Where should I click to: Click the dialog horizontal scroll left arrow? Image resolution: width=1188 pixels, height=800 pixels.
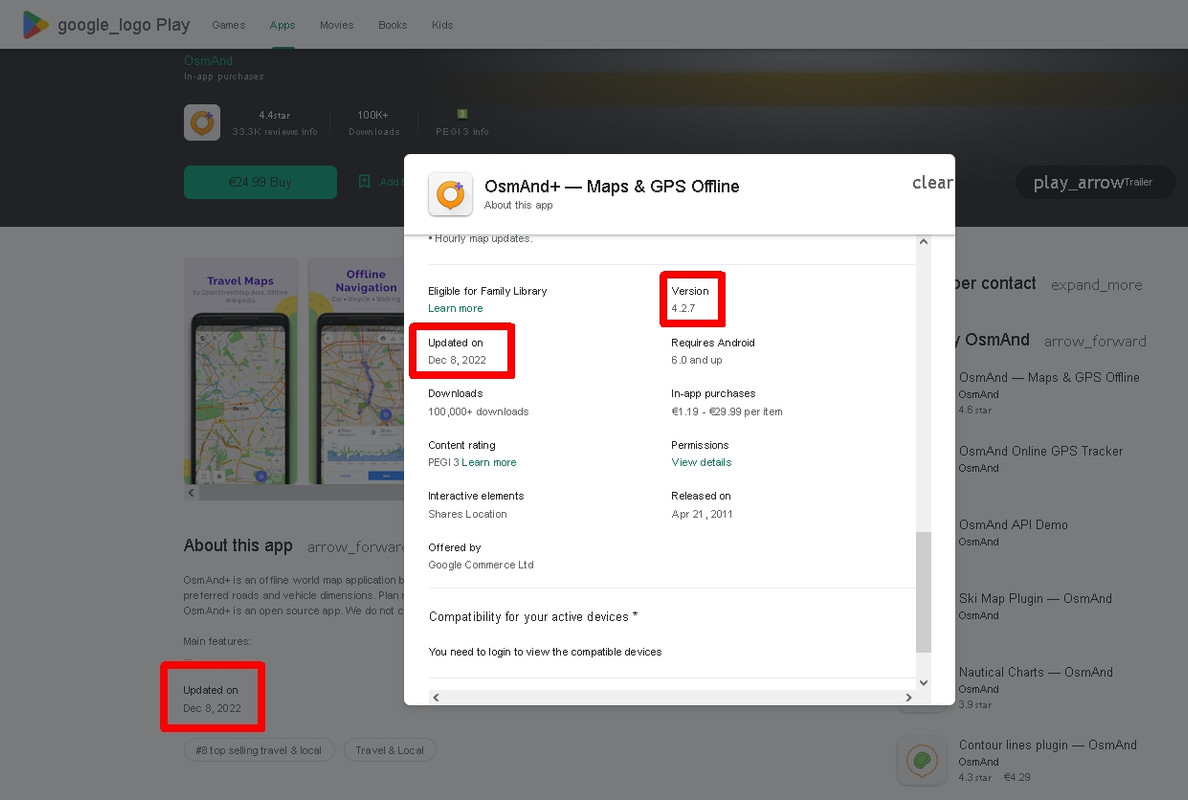coord(436,697)
